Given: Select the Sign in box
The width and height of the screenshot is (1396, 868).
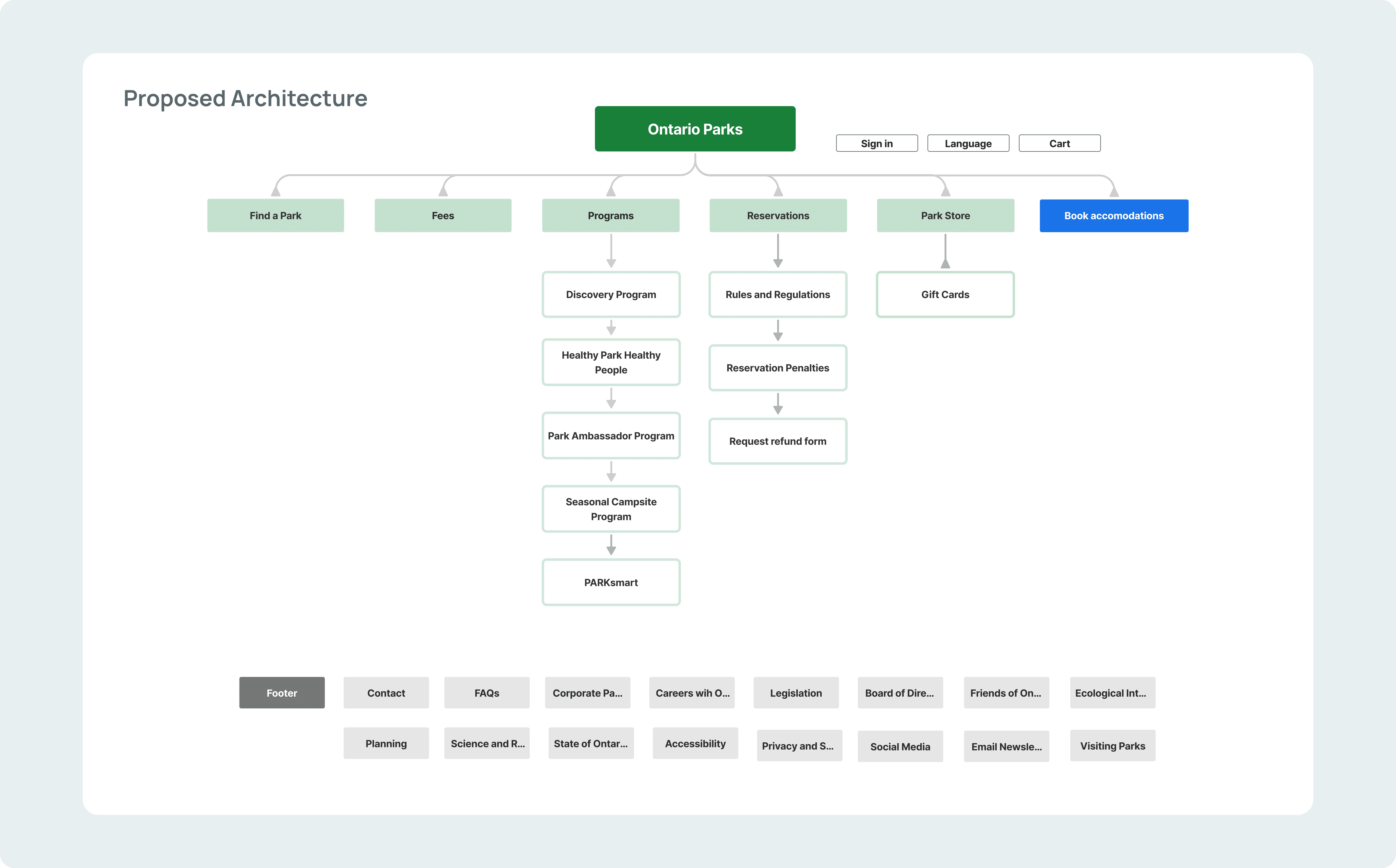Looking at the screenshot, I should coord(876,144).
